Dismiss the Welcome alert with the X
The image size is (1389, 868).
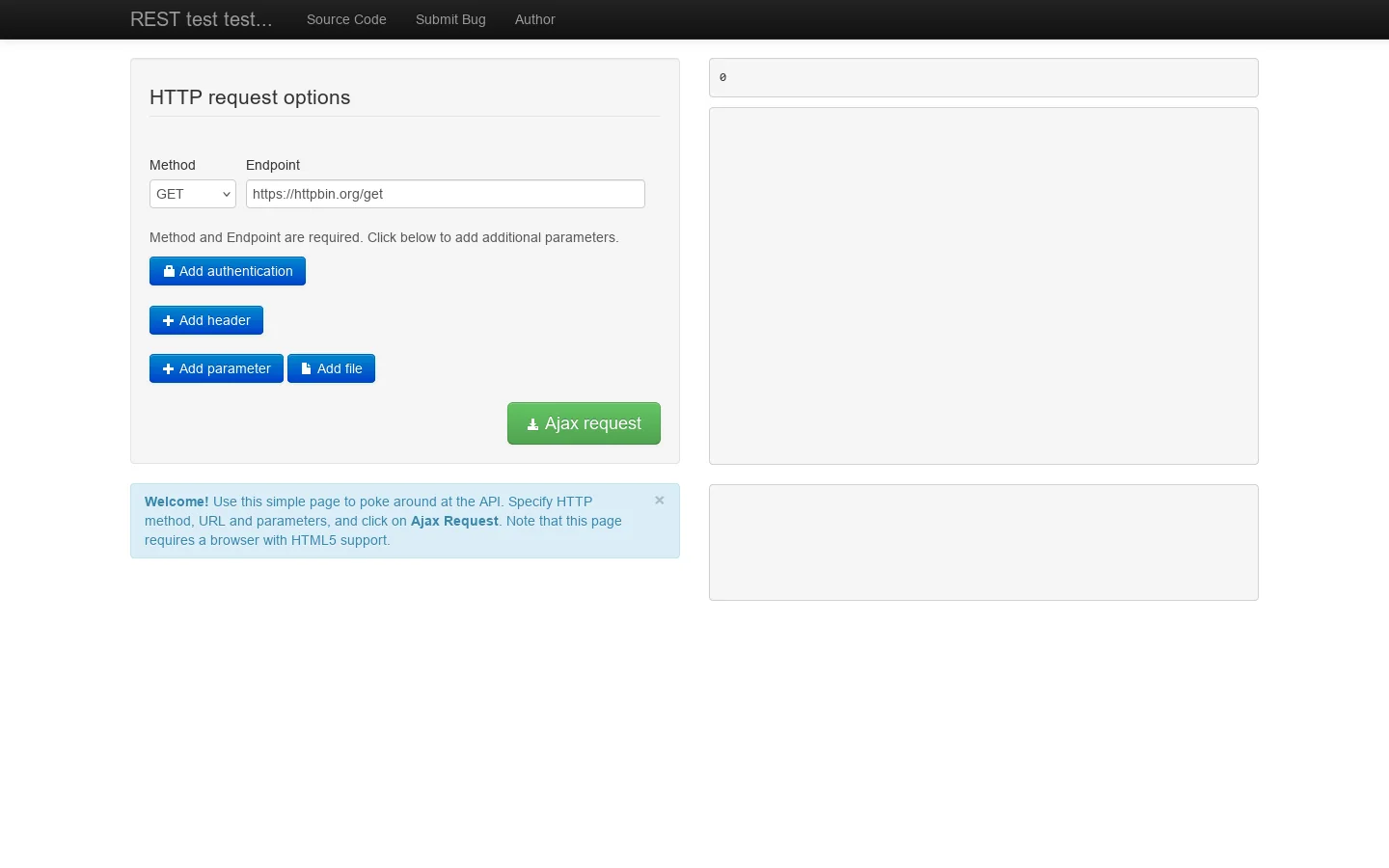pos(660,500)
